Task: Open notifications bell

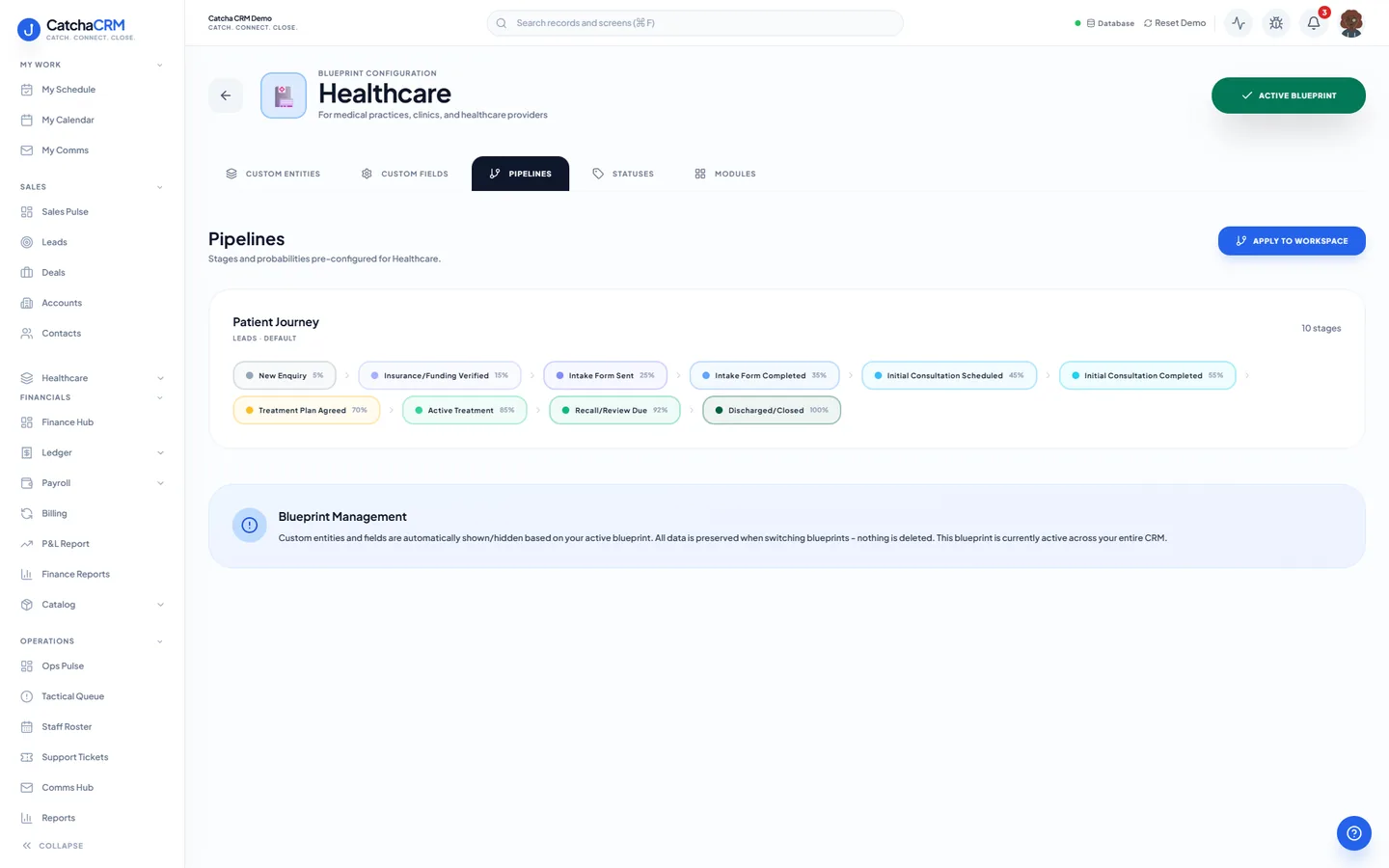Action: coord(1314,23)
